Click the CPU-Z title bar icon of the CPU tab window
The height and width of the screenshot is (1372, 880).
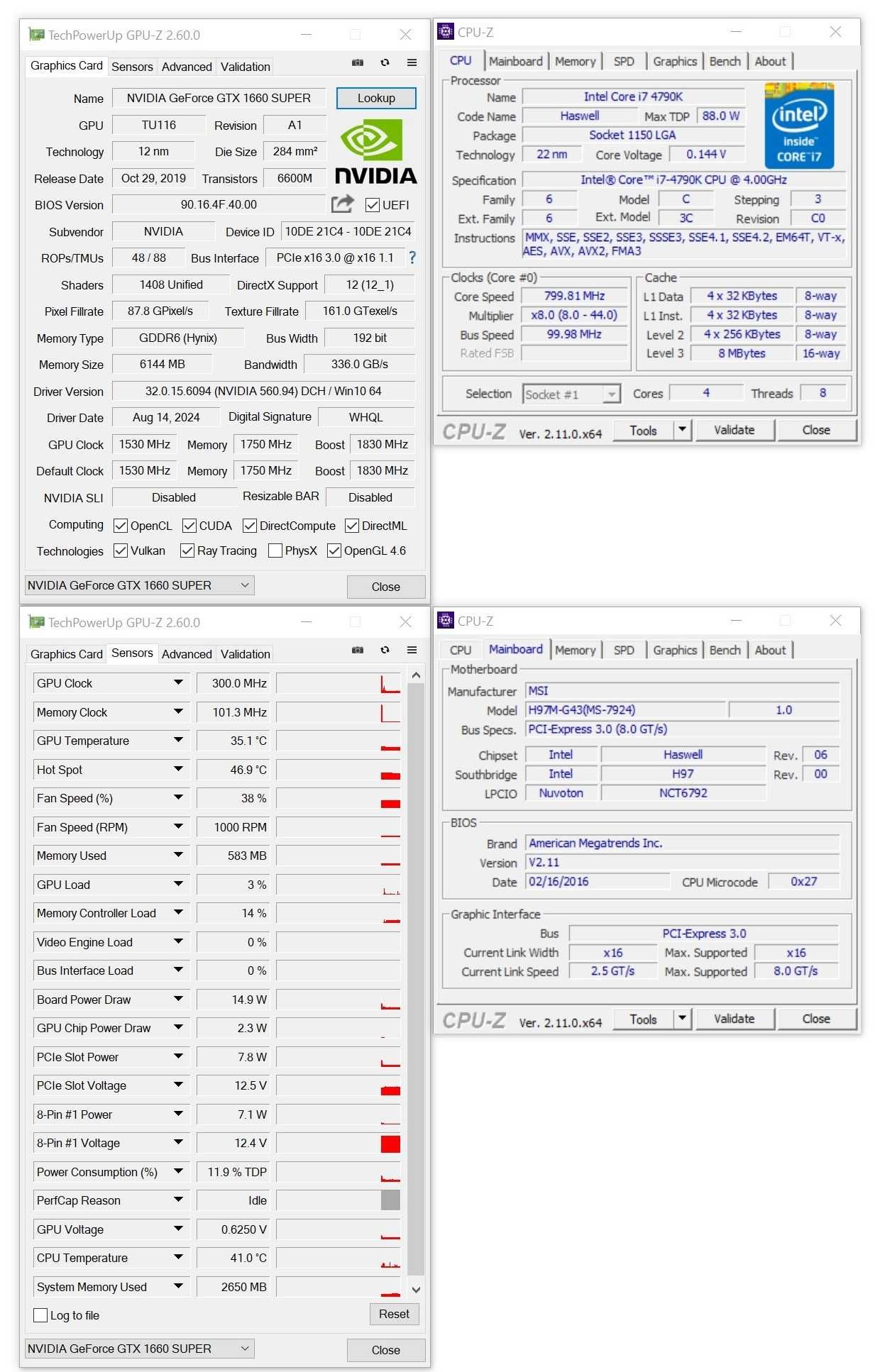pyautogui.click(x=446, y=31)
